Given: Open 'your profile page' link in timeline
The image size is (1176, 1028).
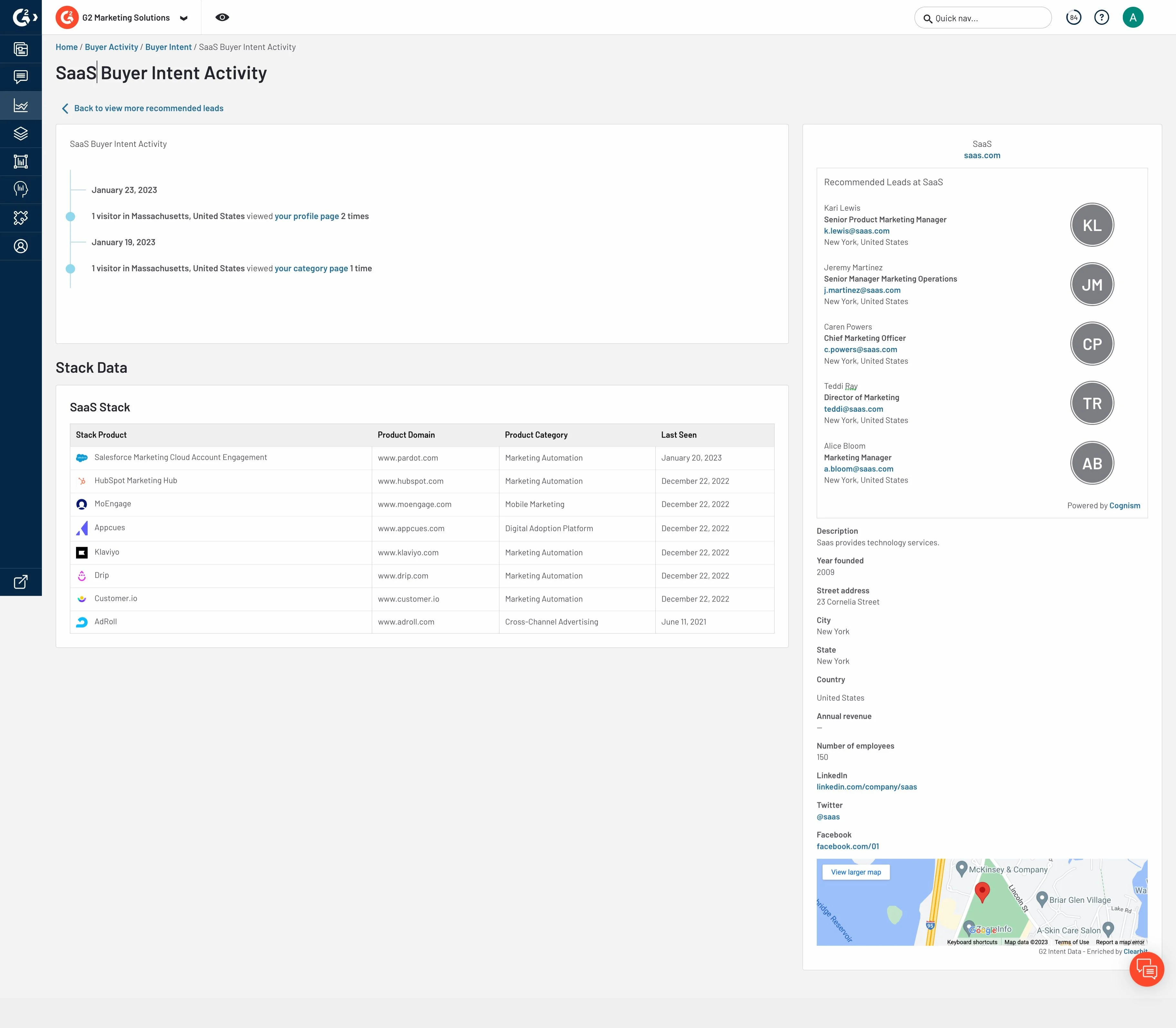Looking at the screenshot, I should (x=307, y=216).
